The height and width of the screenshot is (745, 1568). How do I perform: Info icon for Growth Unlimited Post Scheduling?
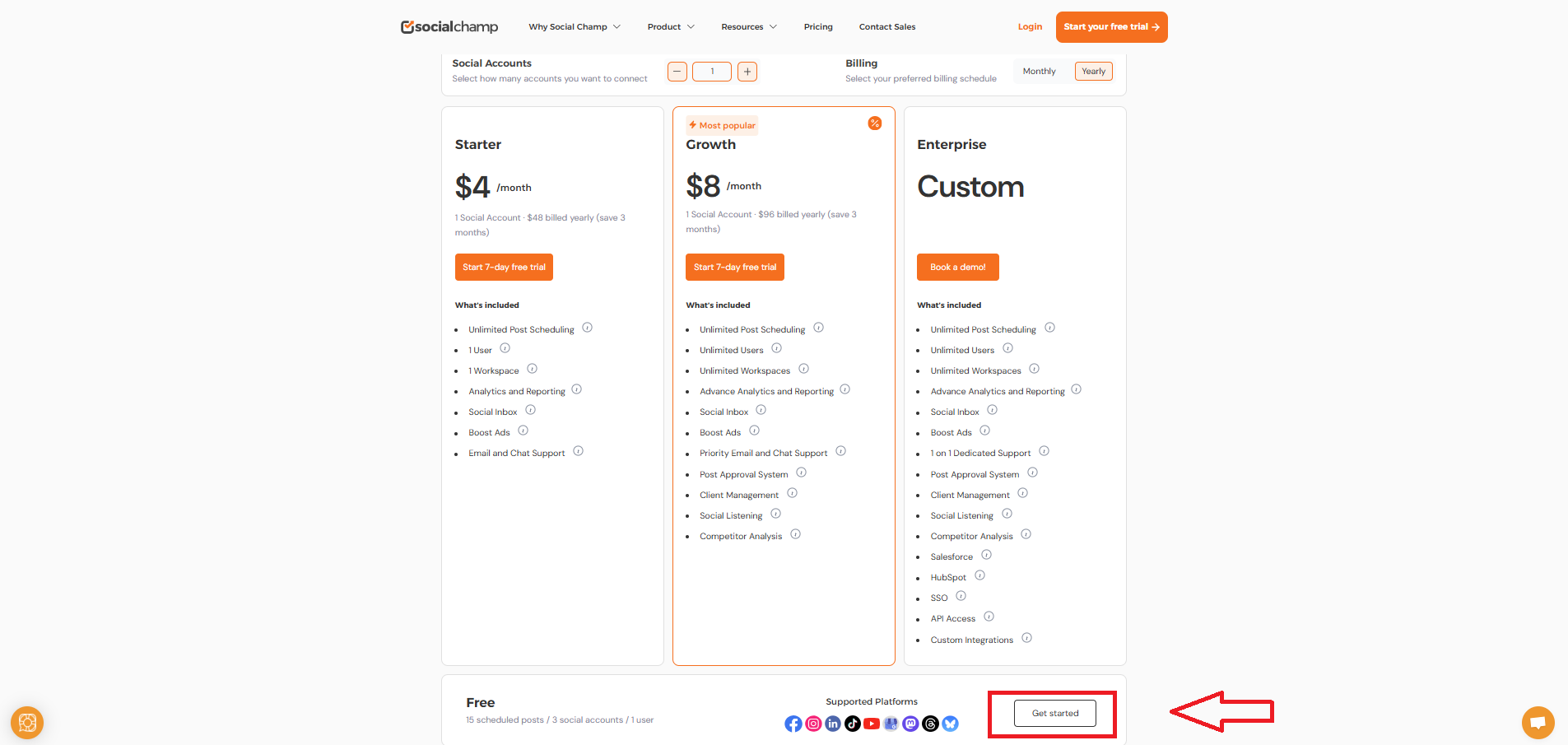(x=819, y=328)
